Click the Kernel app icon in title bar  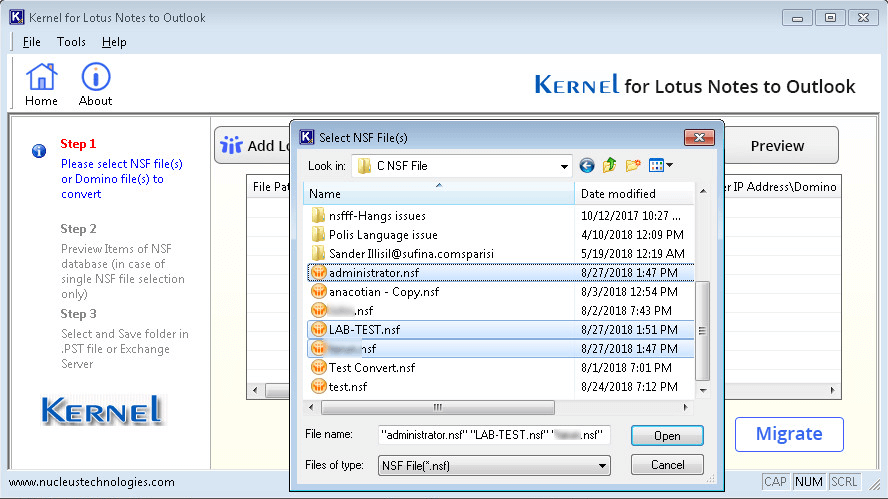[16, 17]
